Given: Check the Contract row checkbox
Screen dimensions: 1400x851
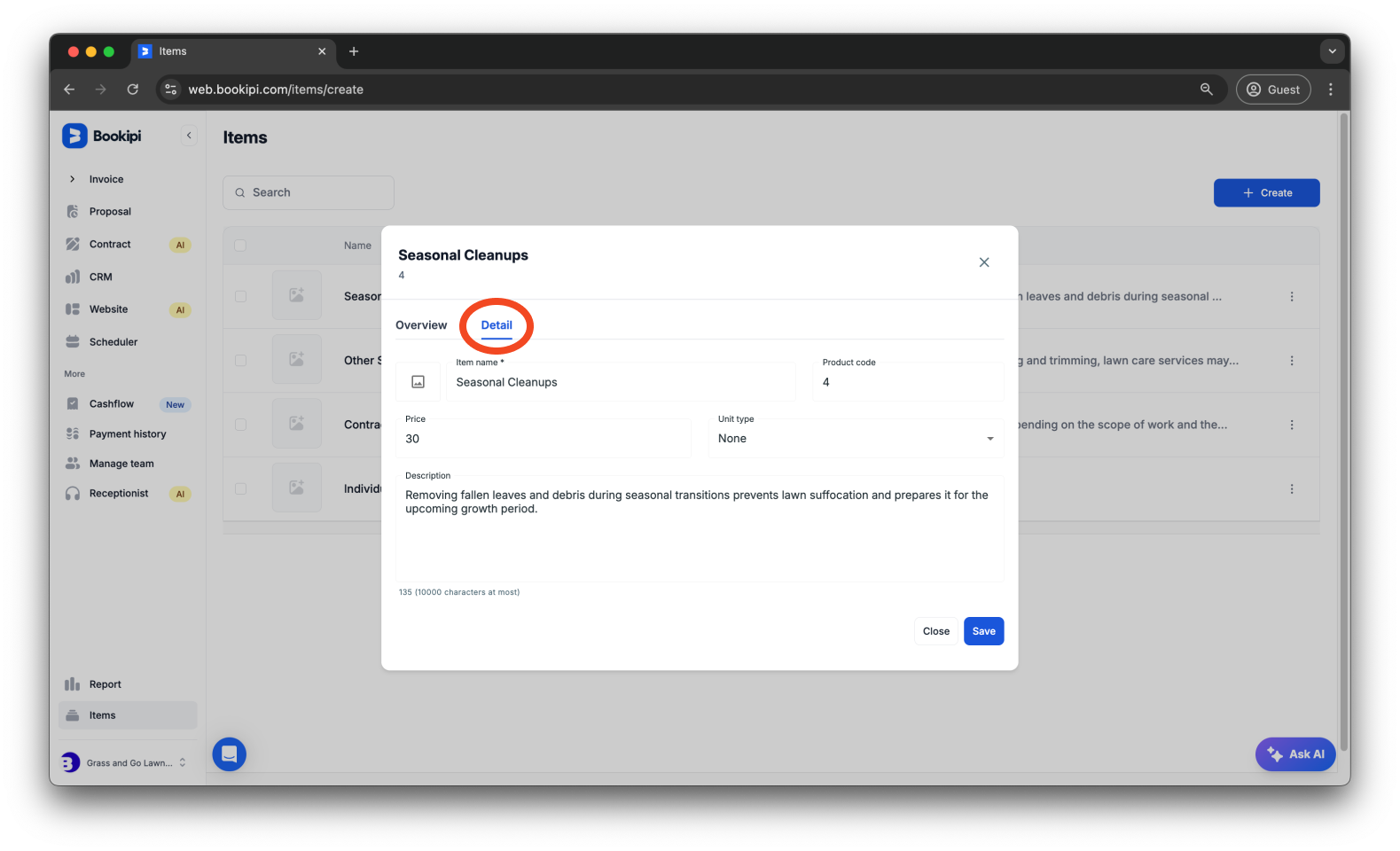Looking at the screenshot, I should (240, 425).
